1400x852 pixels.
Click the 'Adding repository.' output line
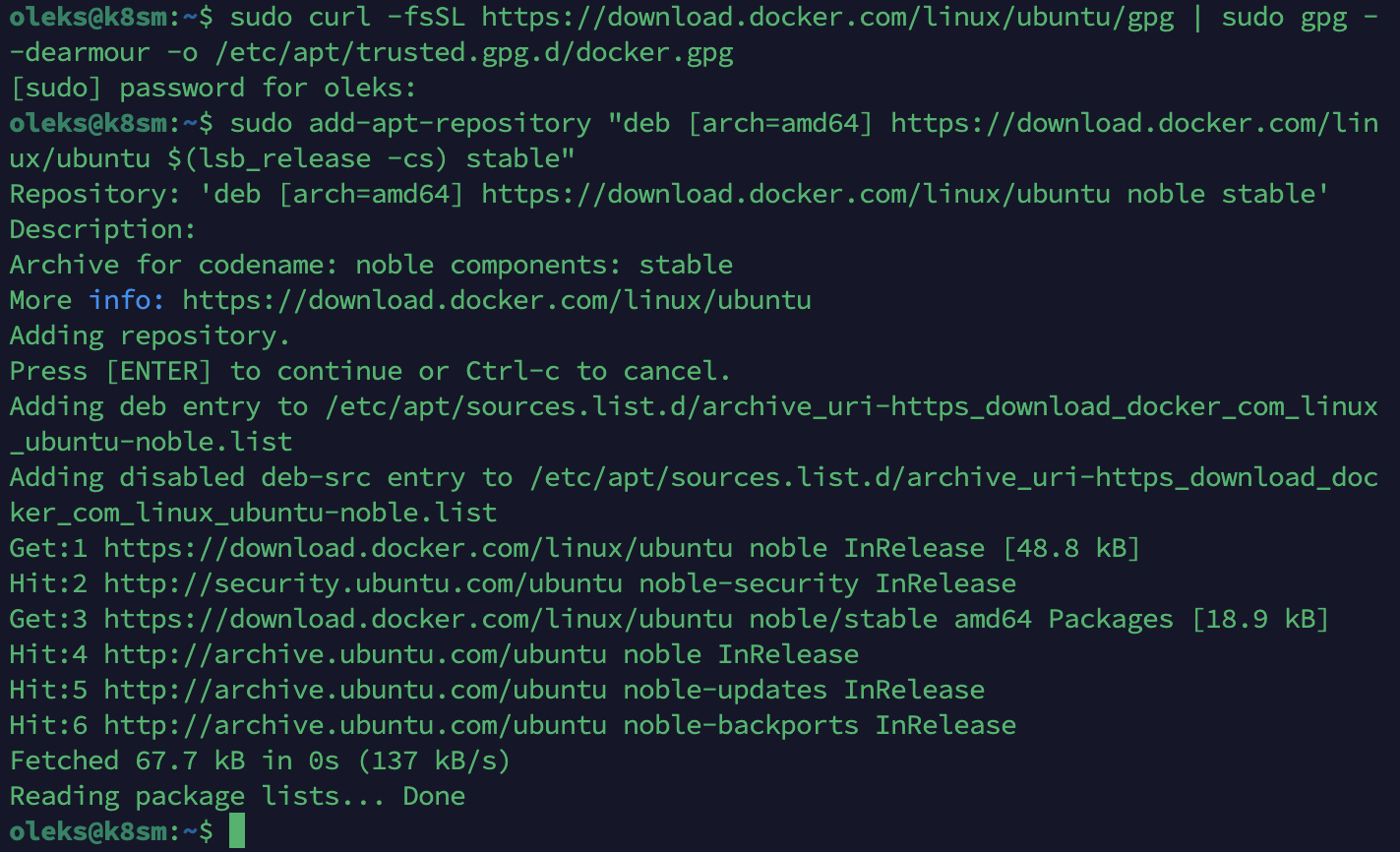pos(151,335)
